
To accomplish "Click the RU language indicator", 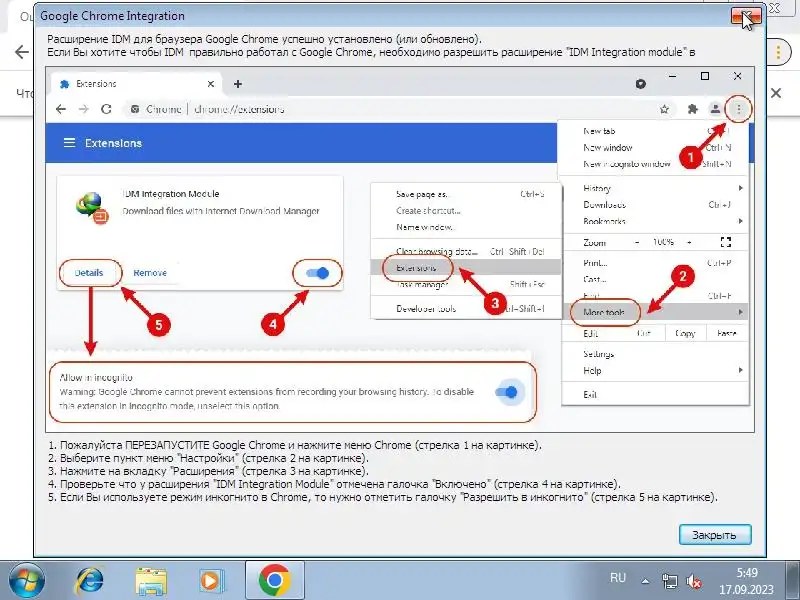I will [x=617, y=578].
